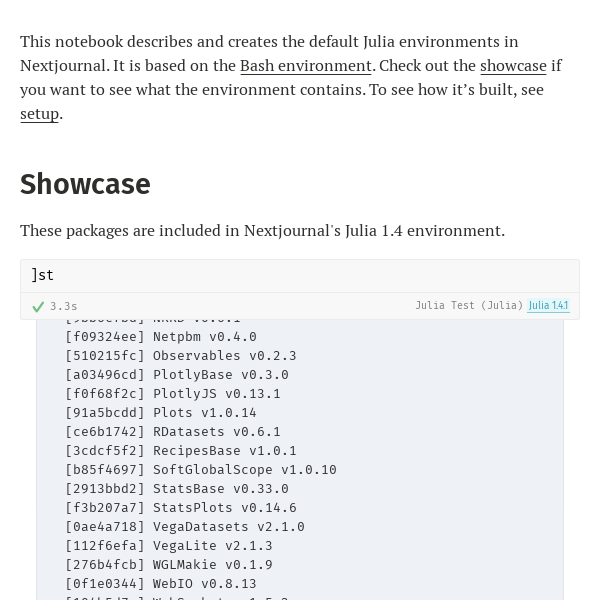This screenshot has height=600, width=600.
Task: Click the Observables v0.2.3 output line
Action: (x=181, y=356)
